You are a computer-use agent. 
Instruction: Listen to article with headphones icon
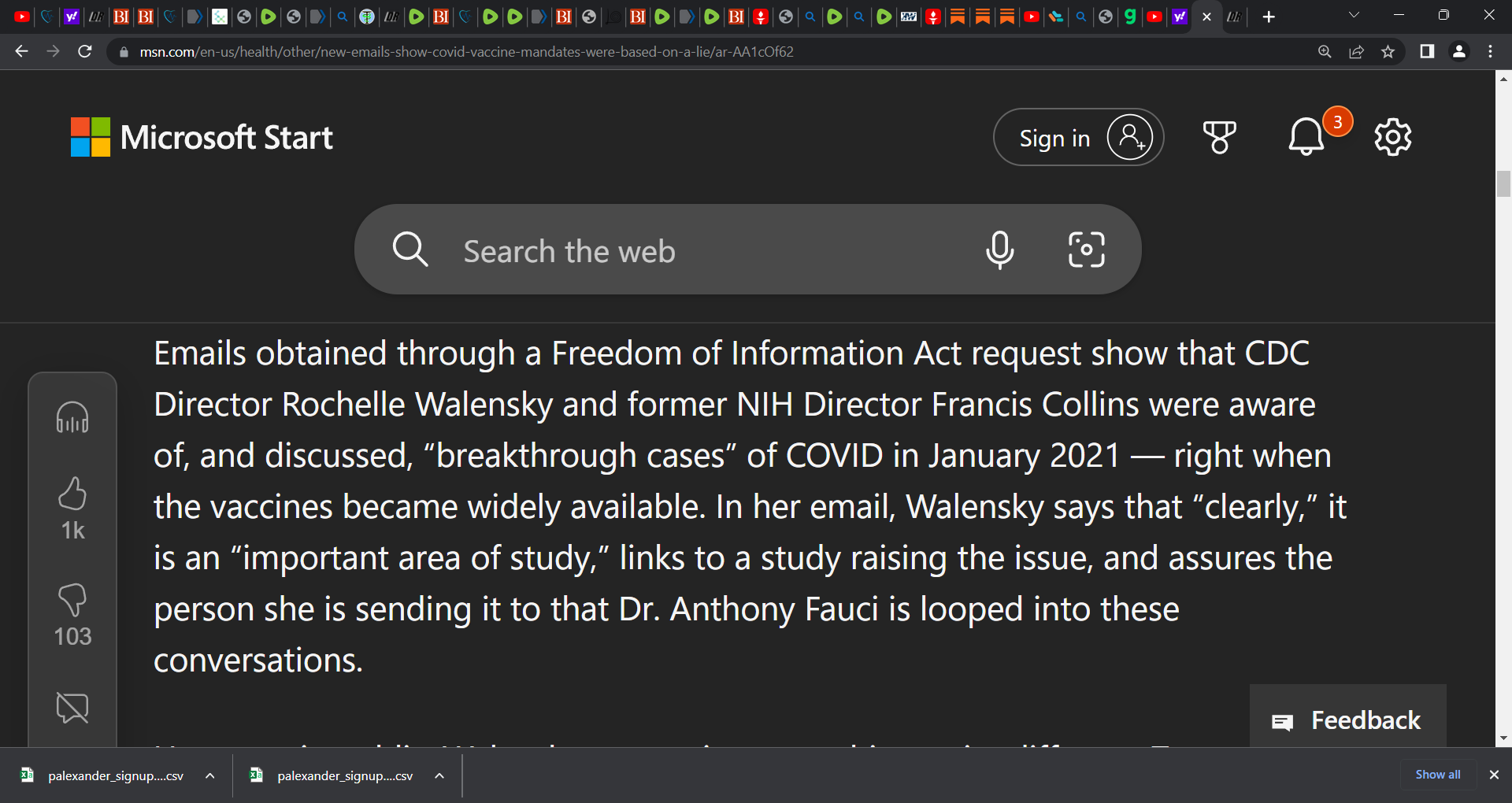[72, 417]
